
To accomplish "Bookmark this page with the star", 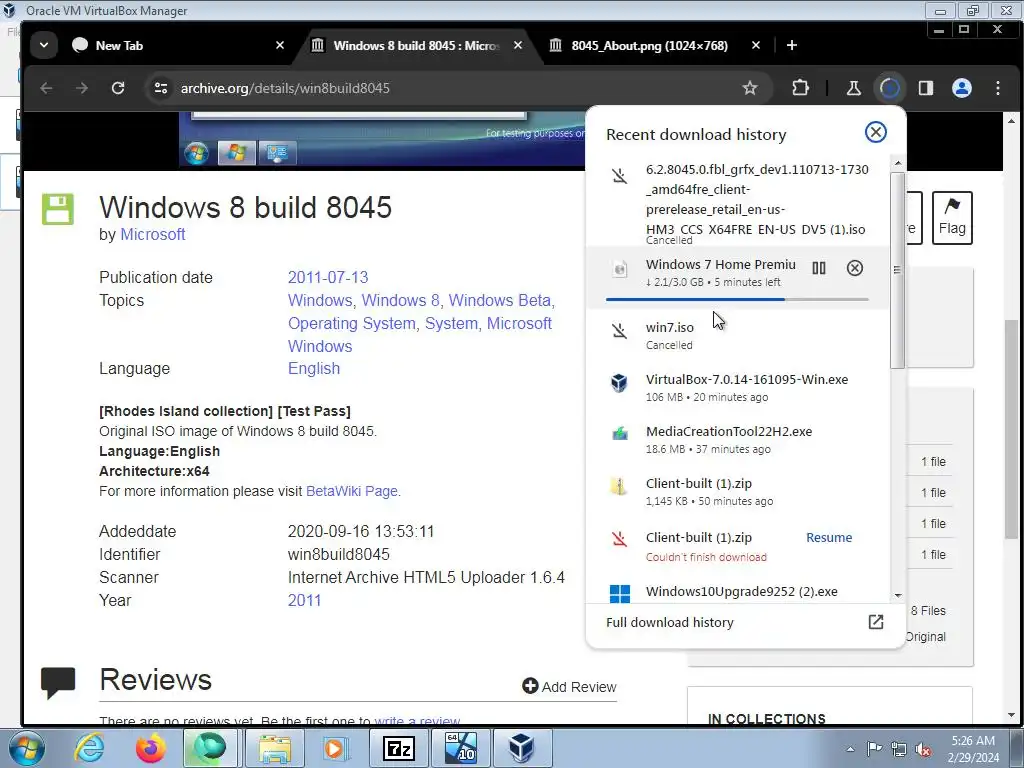I will coord(750,88).
